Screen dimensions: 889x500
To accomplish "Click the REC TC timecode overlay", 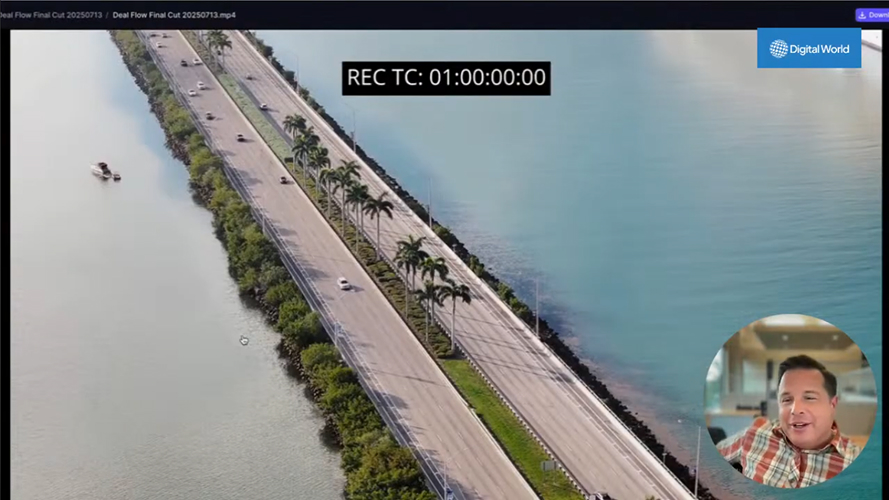I will 446,78.
